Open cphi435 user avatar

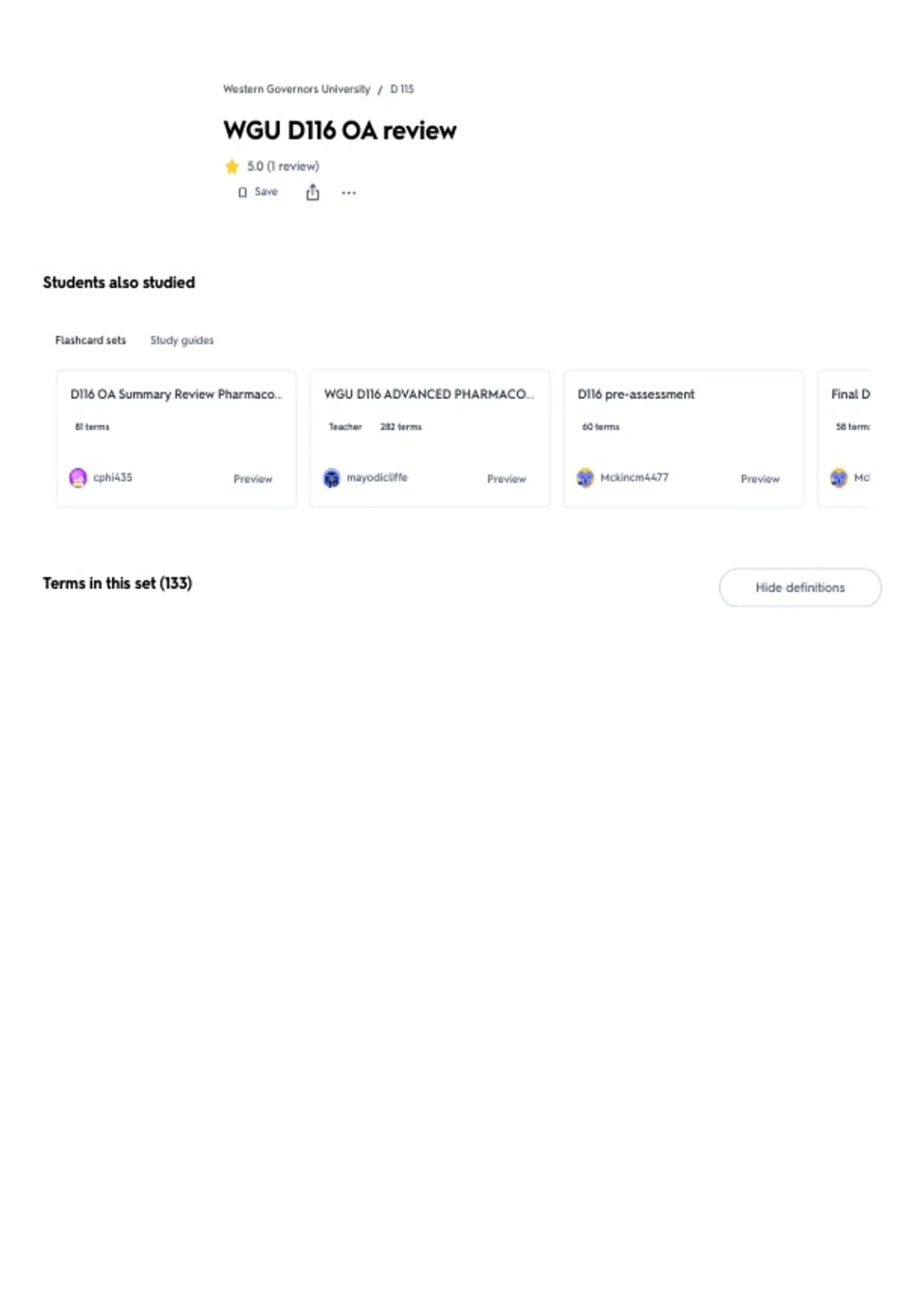point(78,478)
